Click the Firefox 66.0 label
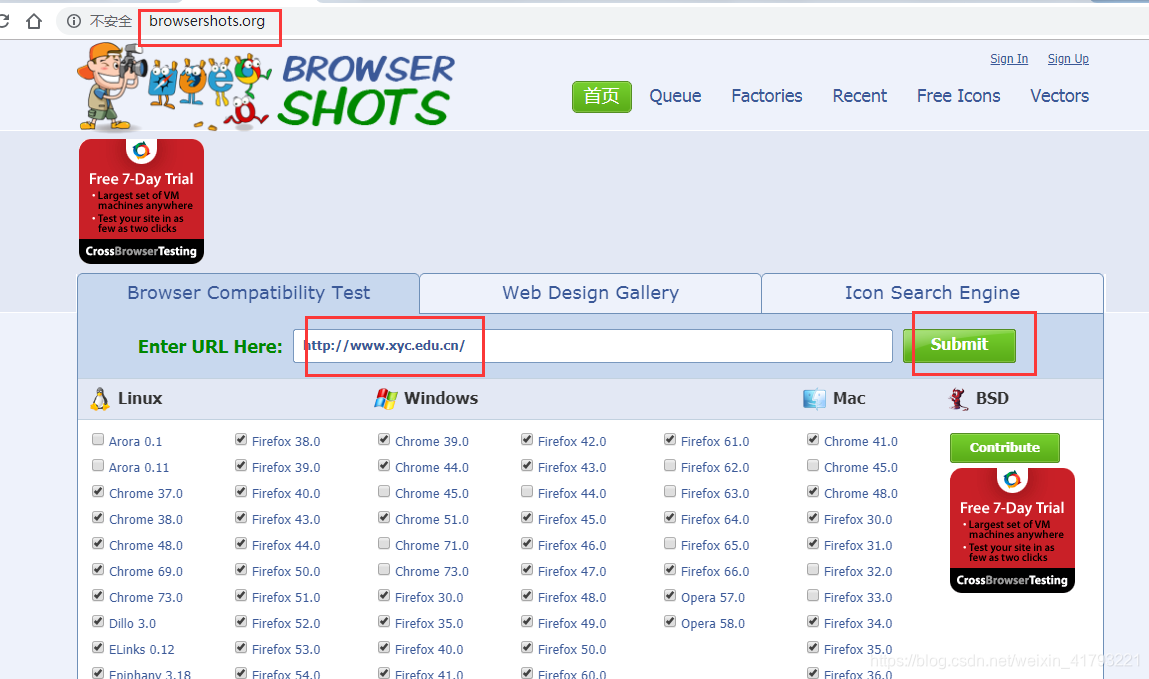Image resolution: width=1149 pixels, height=679 pixels. (715, 571)
